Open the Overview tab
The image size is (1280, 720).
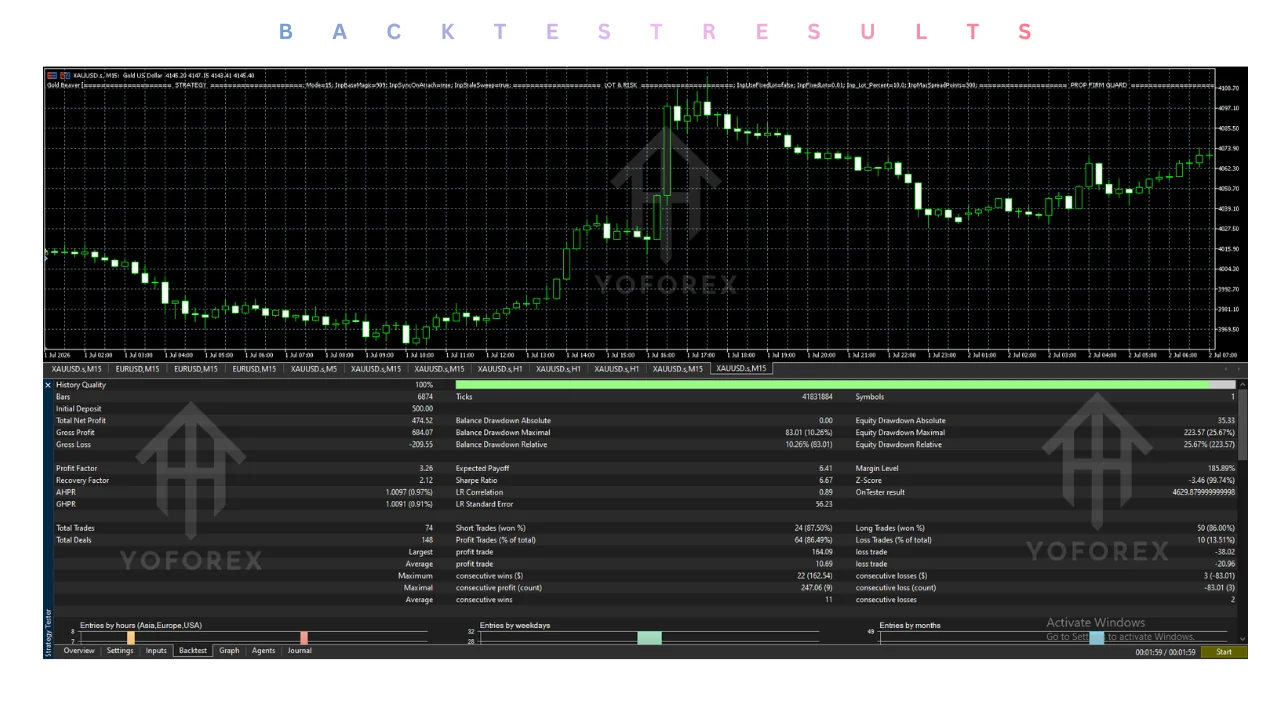pyautogui.click(x=79, y=651)
